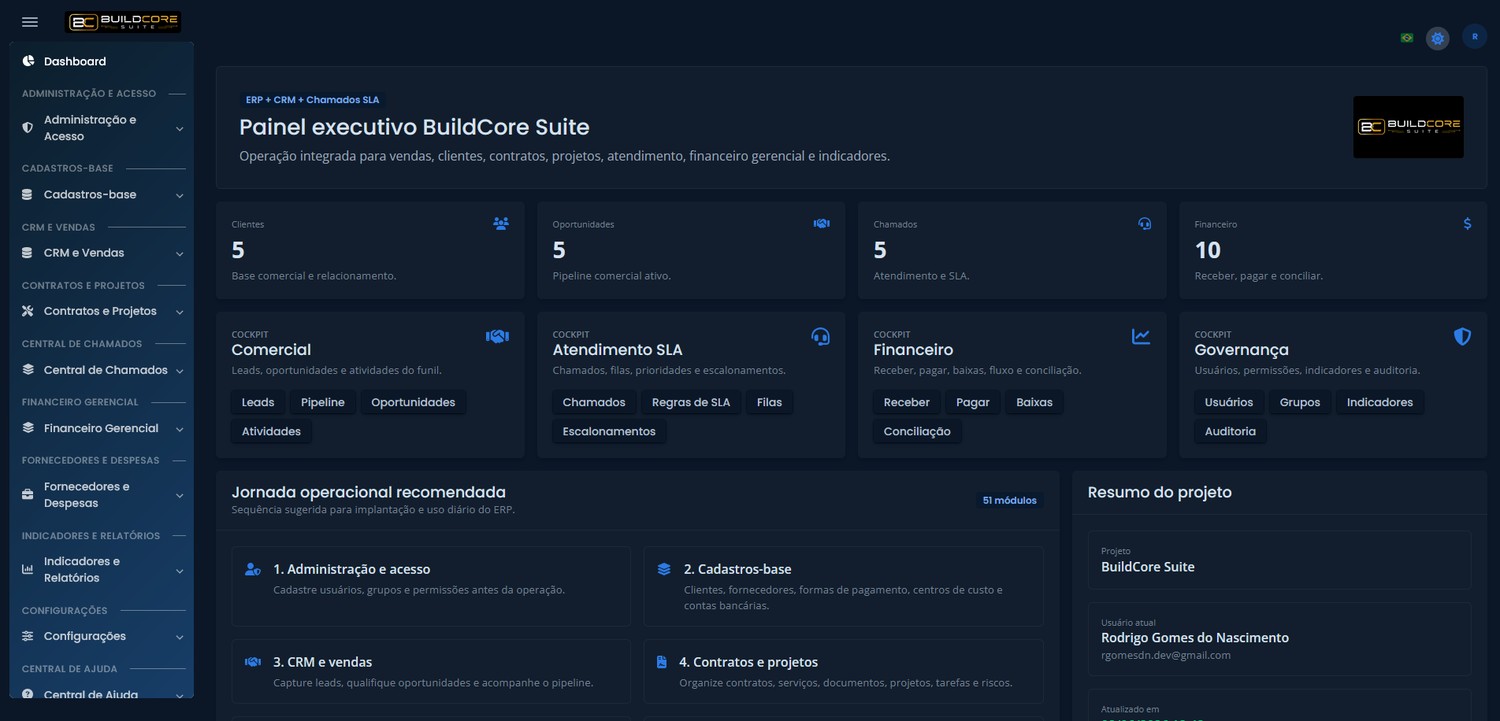Open the Auditoria button
The height and width of the screenshot is (721, 1500).
1230,431
